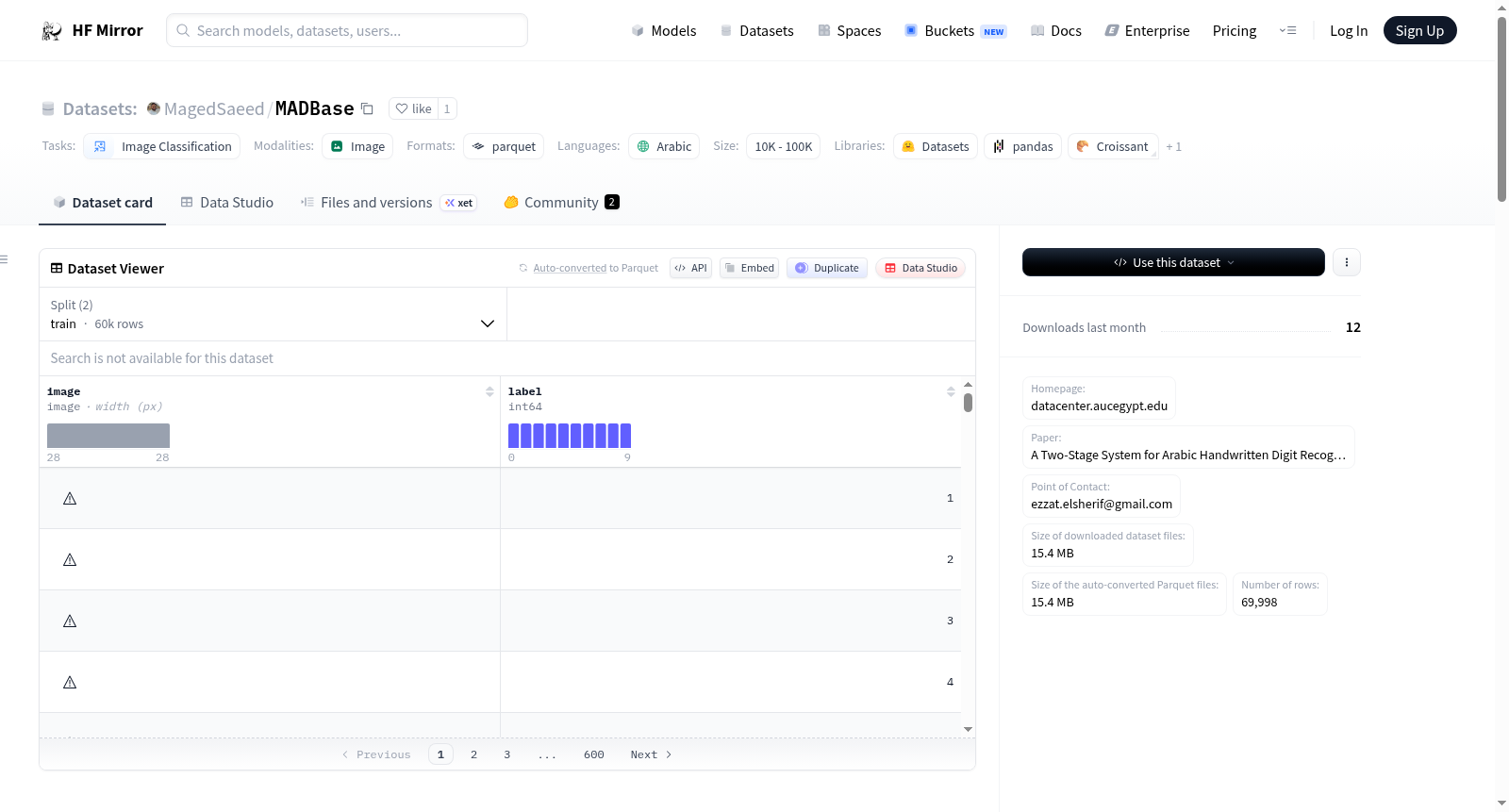
Task: Select the Arabic language tag
Action: (x=664, y=147)
